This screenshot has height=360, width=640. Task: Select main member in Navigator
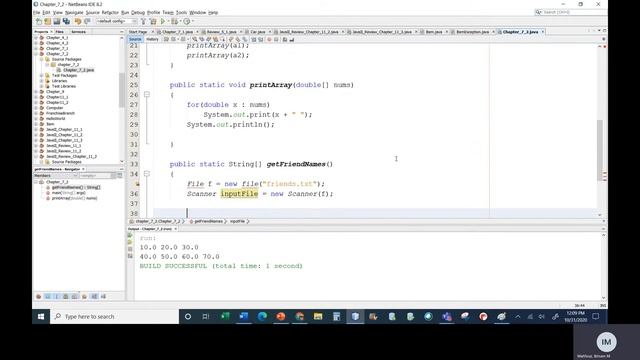[69, 193]
